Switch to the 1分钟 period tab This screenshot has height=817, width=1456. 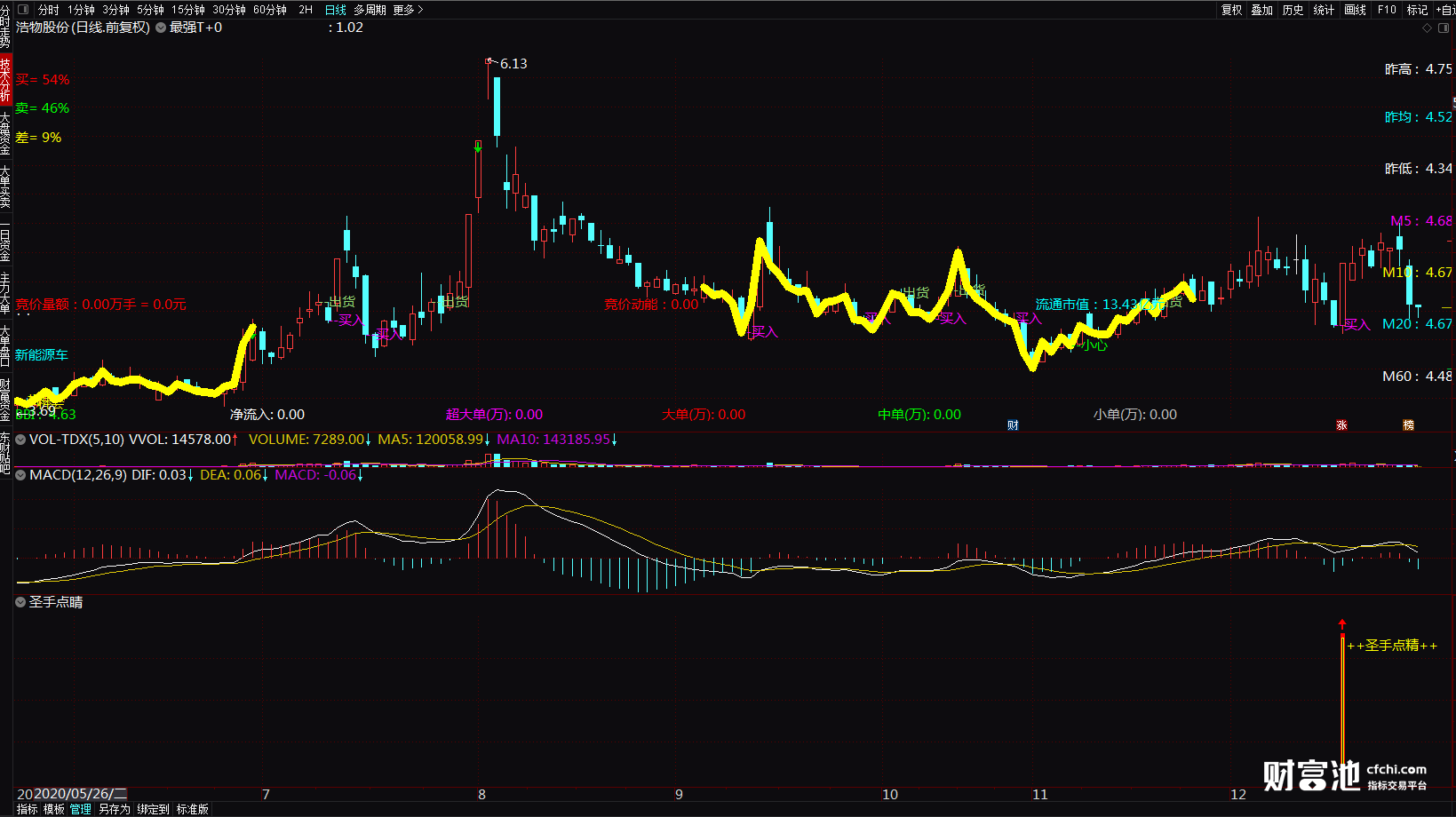coord(81,10)
